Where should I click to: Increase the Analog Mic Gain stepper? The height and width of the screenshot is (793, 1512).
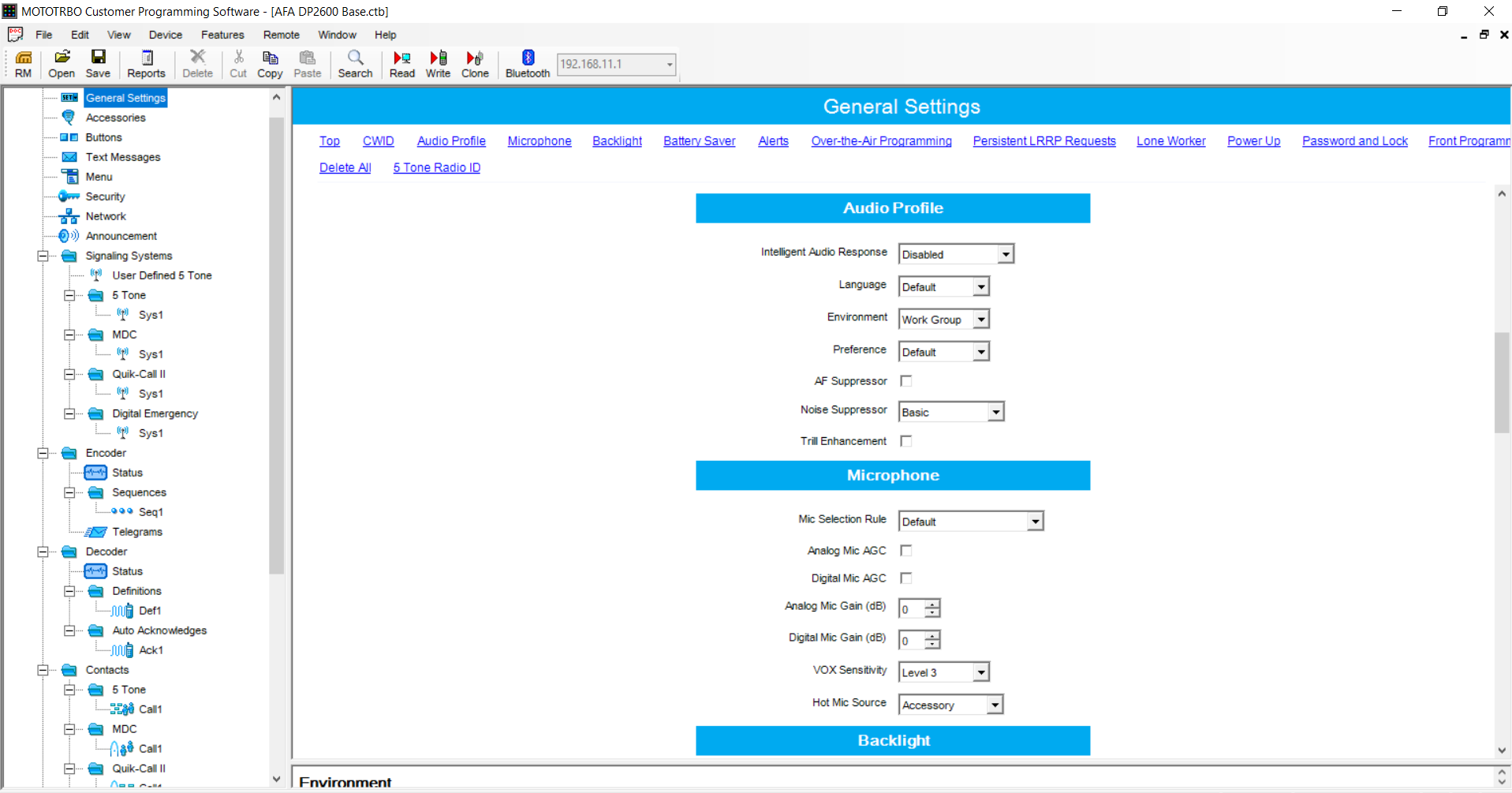(932, 604)
